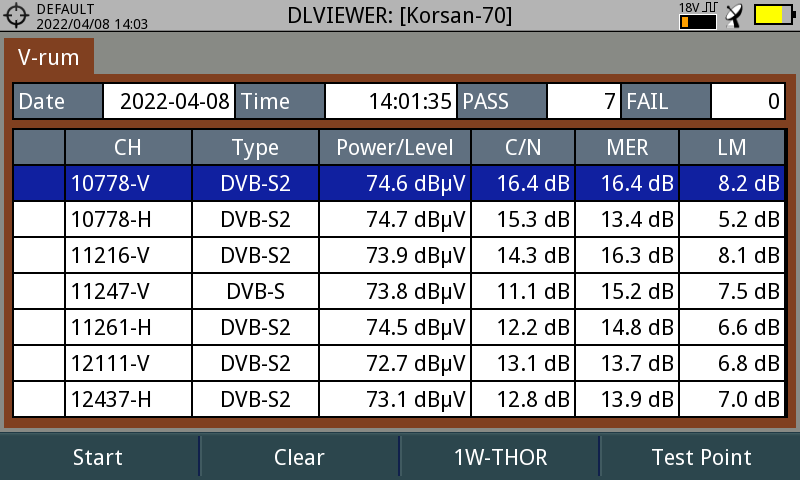
Task: Select channel row 10778-H
Action: [398, 219]
